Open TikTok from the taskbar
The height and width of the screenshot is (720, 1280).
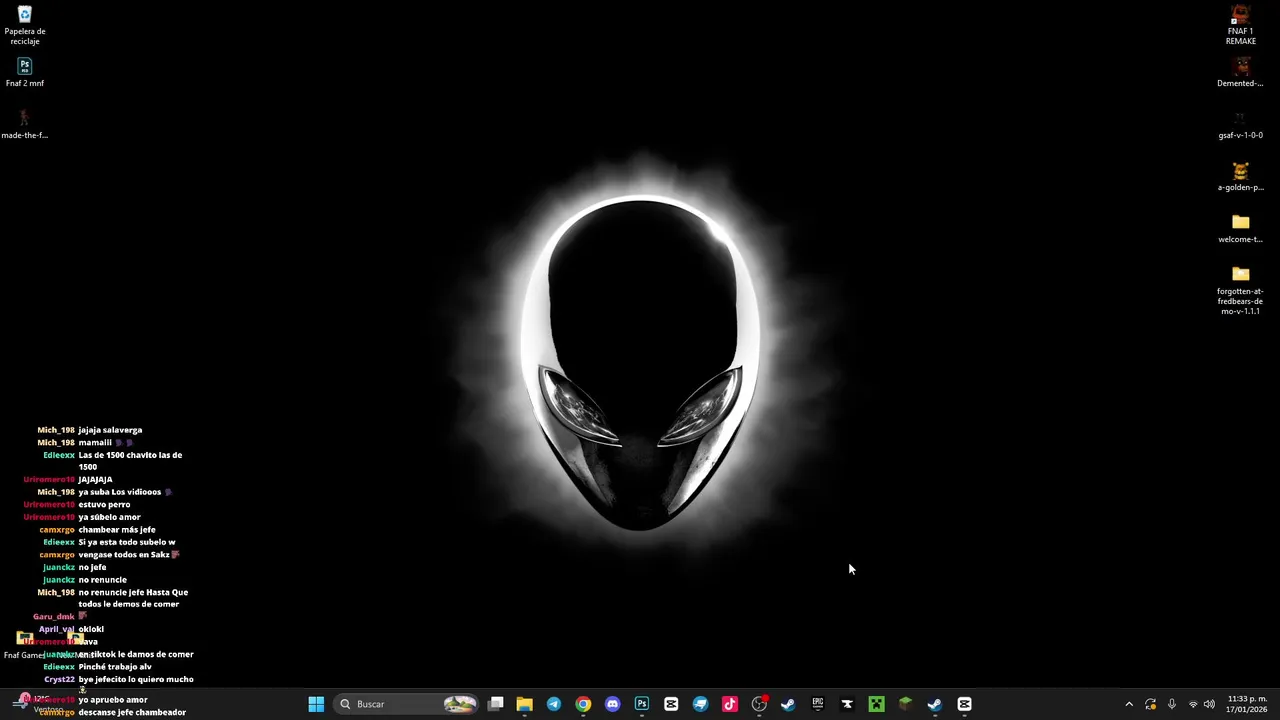tap(730, 704)
